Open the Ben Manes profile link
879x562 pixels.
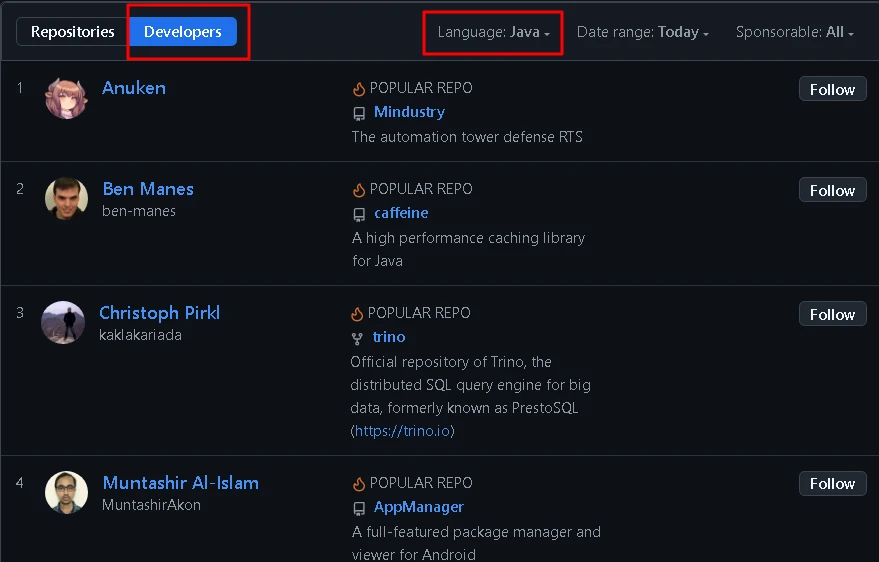[x=148, y=189]
